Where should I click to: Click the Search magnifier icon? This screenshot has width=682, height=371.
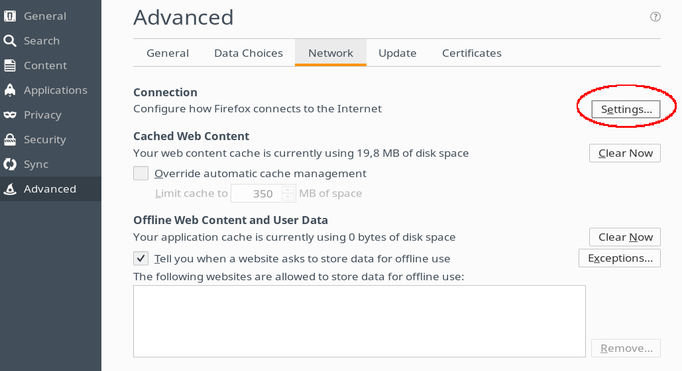pos(10,41)
